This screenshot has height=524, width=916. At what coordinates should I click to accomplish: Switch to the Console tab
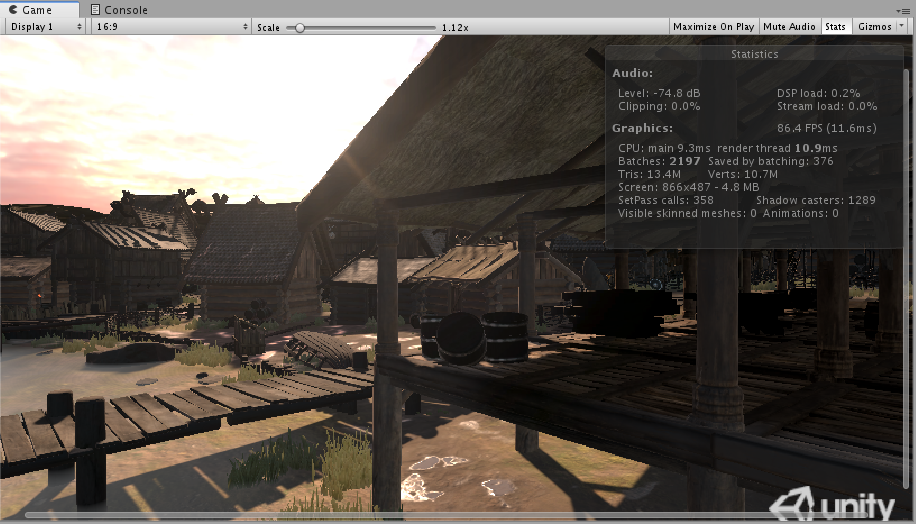(119, 10)
